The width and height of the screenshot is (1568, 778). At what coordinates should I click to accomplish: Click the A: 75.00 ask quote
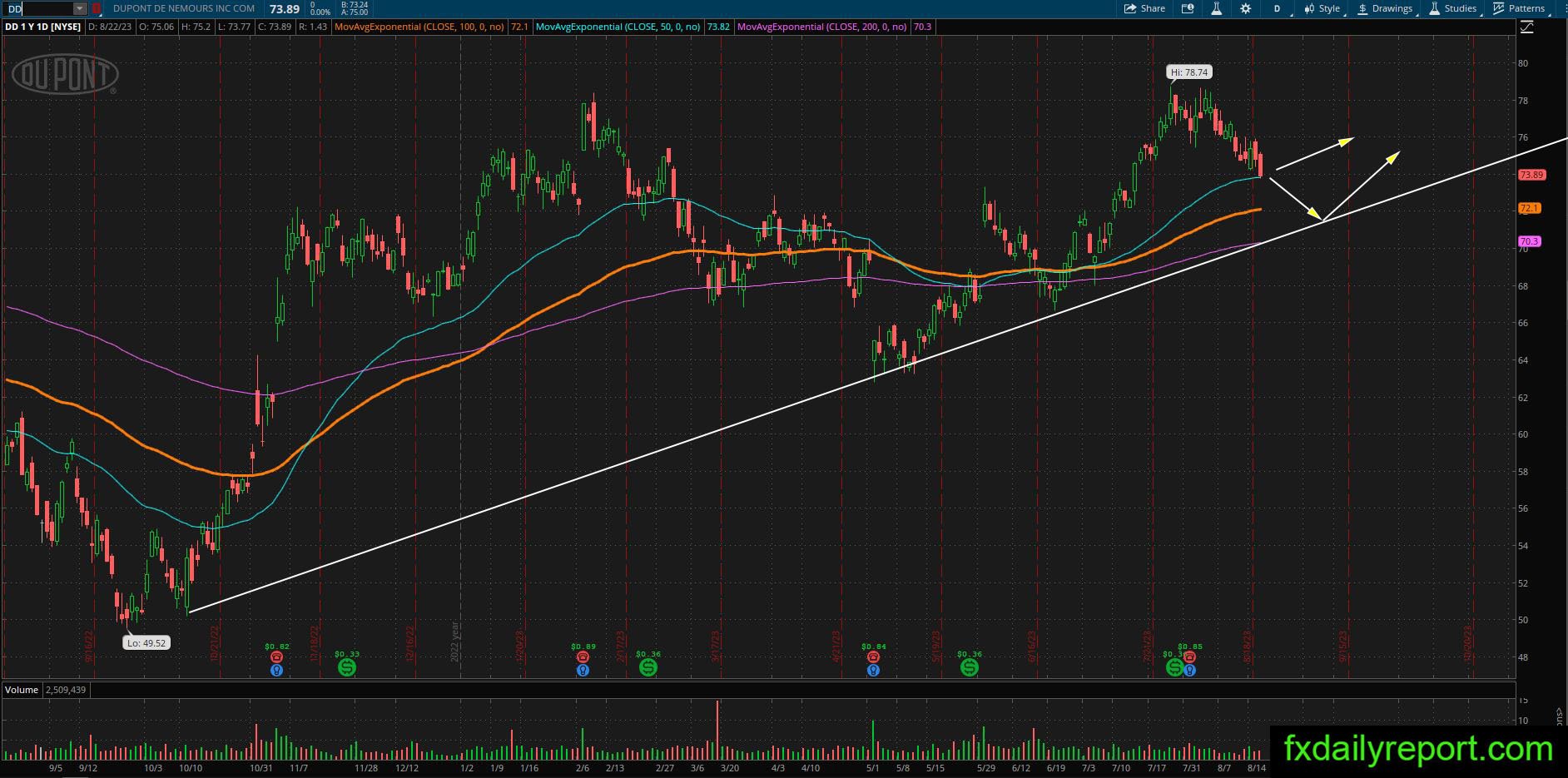[x=355, y=12]
